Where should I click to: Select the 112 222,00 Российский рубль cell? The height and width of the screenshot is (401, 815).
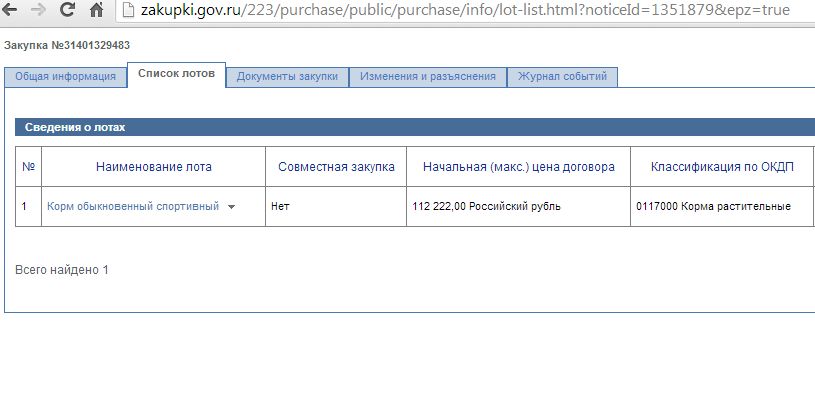tap(486, 206)
